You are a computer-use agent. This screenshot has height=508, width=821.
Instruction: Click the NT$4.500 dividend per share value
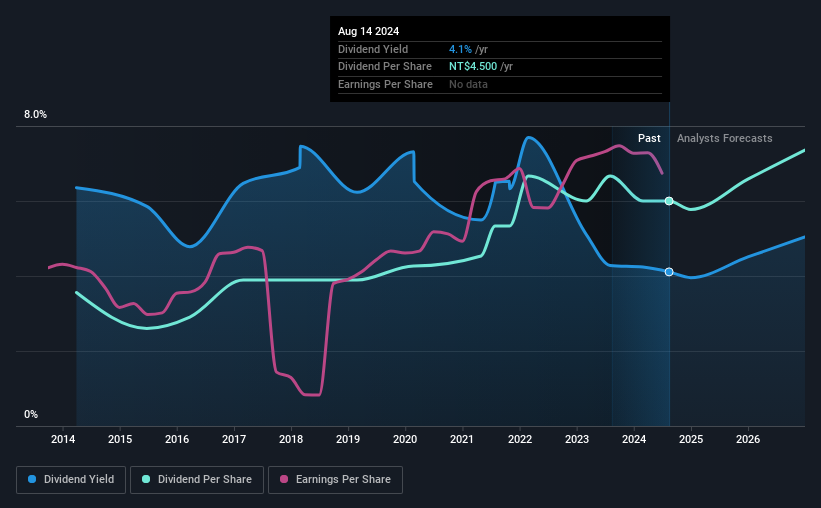(x=473, y=67)
